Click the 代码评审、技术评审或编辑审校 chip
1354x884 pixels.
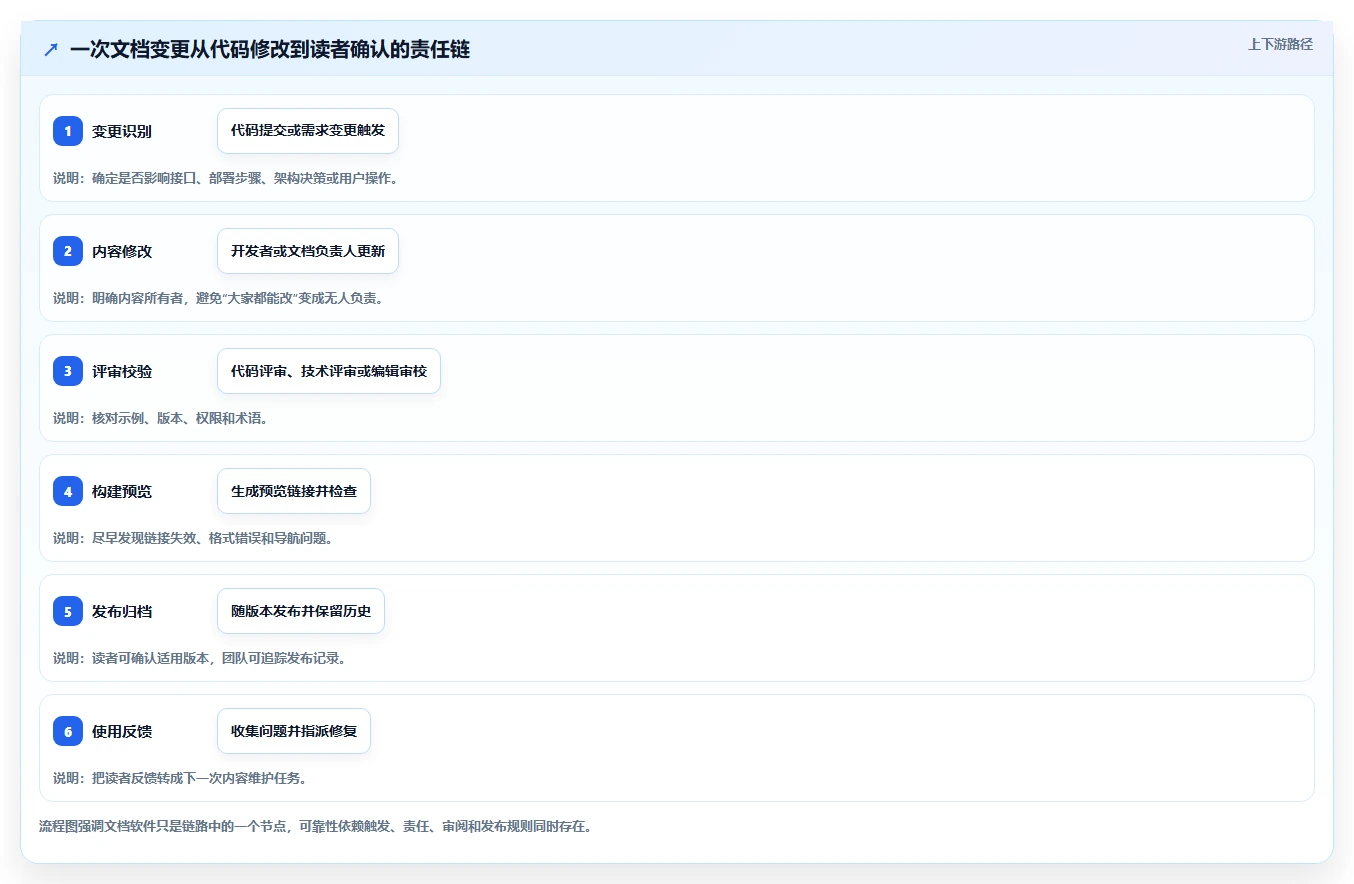pyautogui.click(x=329, y=371)
